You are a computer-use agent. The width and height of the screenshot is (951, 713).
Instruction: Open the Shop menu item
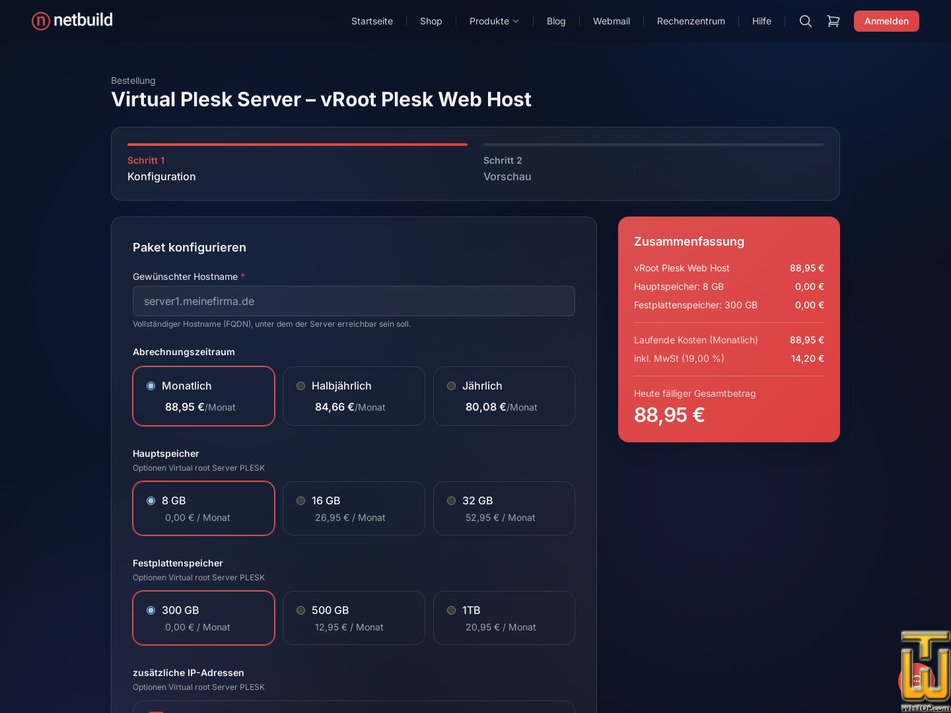point(431,21)
